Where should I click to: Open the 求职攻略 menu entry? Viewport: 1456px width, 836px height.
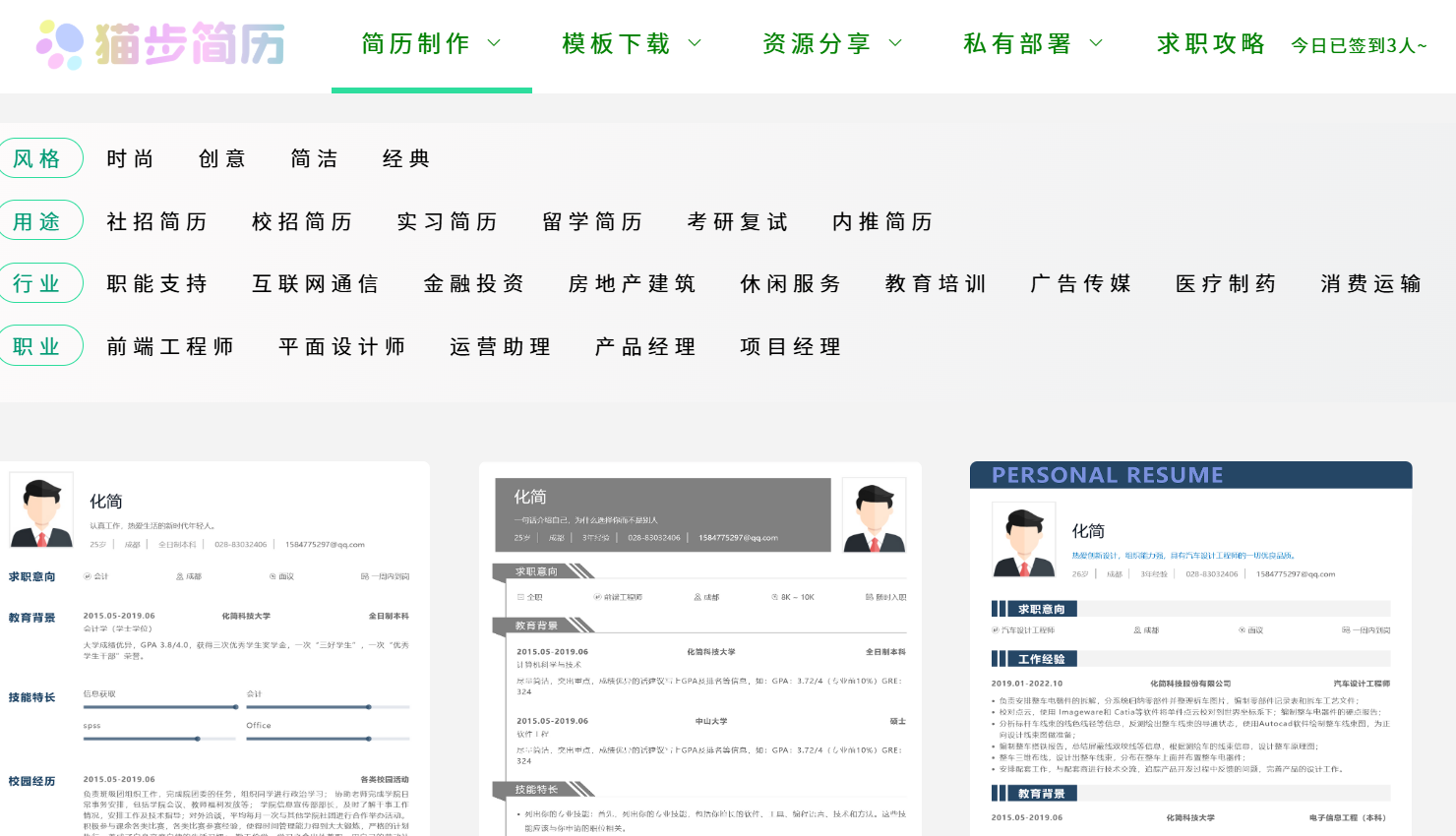pos(1210,43)
